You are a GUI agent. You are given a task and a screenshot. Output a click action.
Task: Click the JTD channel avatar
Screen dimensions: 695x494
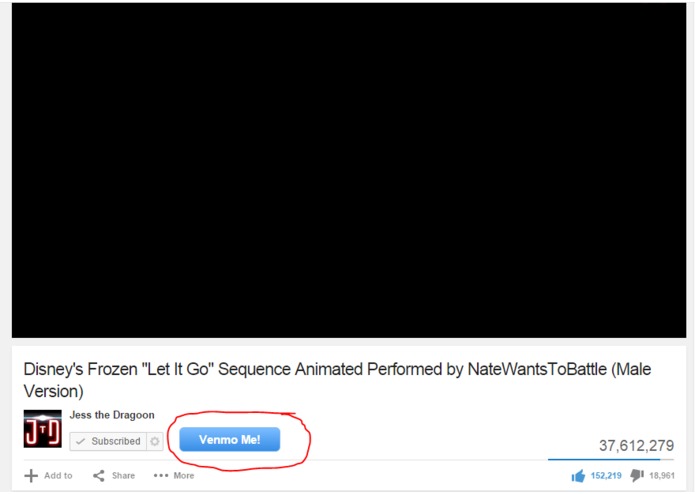click(43, 428)
